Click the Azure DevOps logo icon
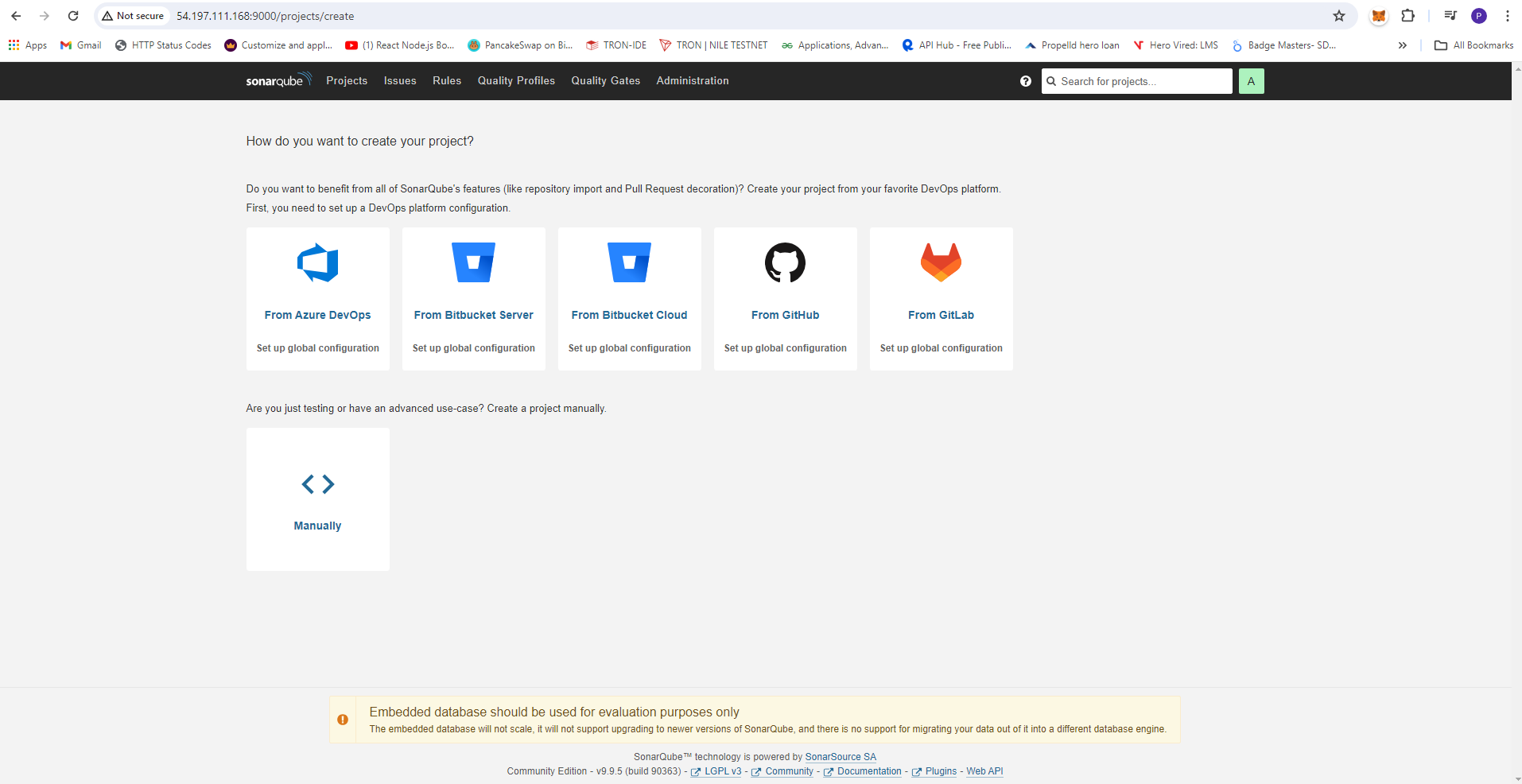The width and height of the screenshot is (1522, 784). tap(317, 262)
